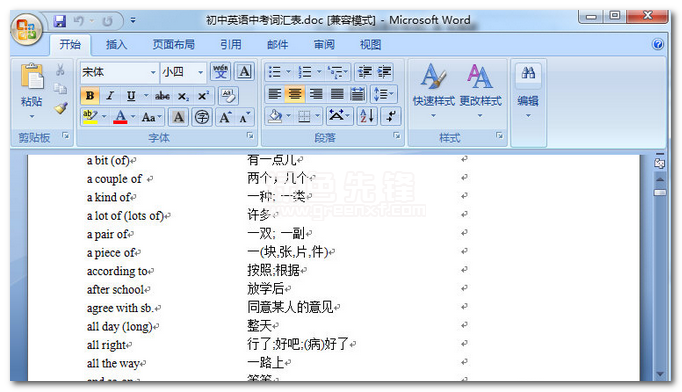Open quick access toolbar customize dropdown

[x=133, y=20]
